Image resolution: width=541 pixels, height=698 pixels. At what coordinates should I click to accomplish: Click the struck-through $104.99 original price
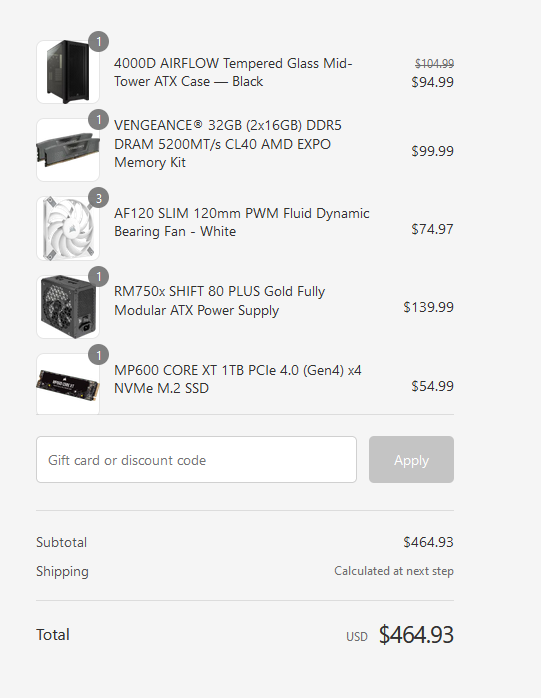click(x=434, y=64)
